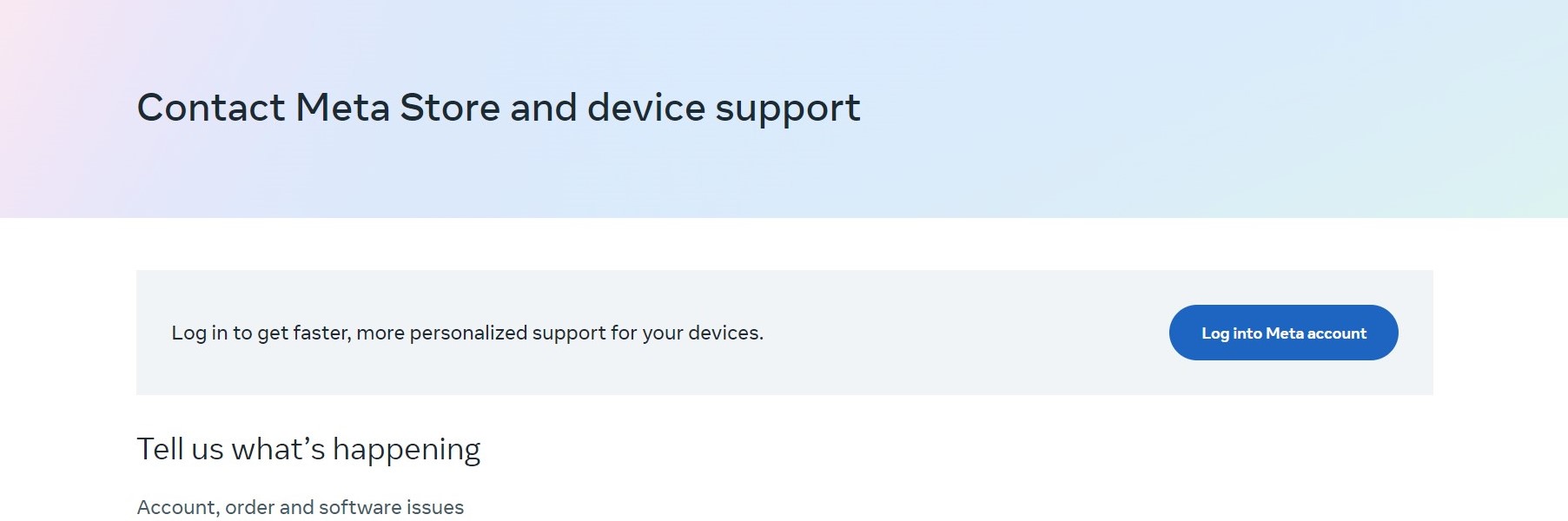Click "issues" in the issues category label
Viewport: 1568px width, 521px height.
[x=434, y=507]
